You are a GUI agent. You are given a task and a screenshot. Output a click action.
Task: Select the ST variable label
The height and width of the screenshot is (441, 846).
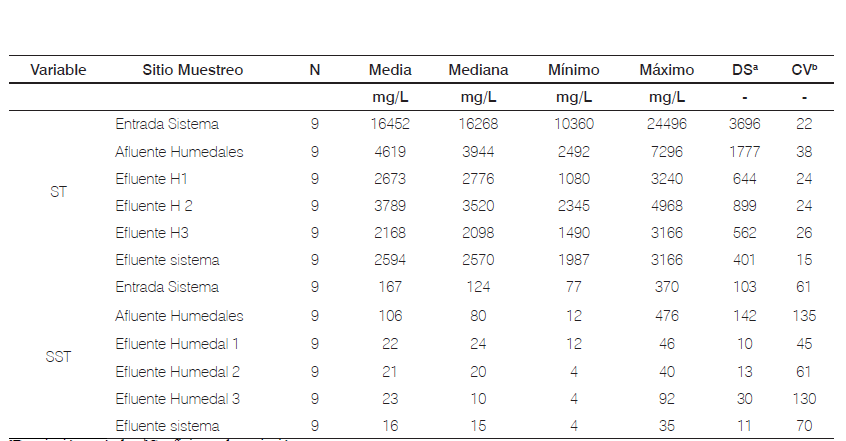[x=58, y=192]
